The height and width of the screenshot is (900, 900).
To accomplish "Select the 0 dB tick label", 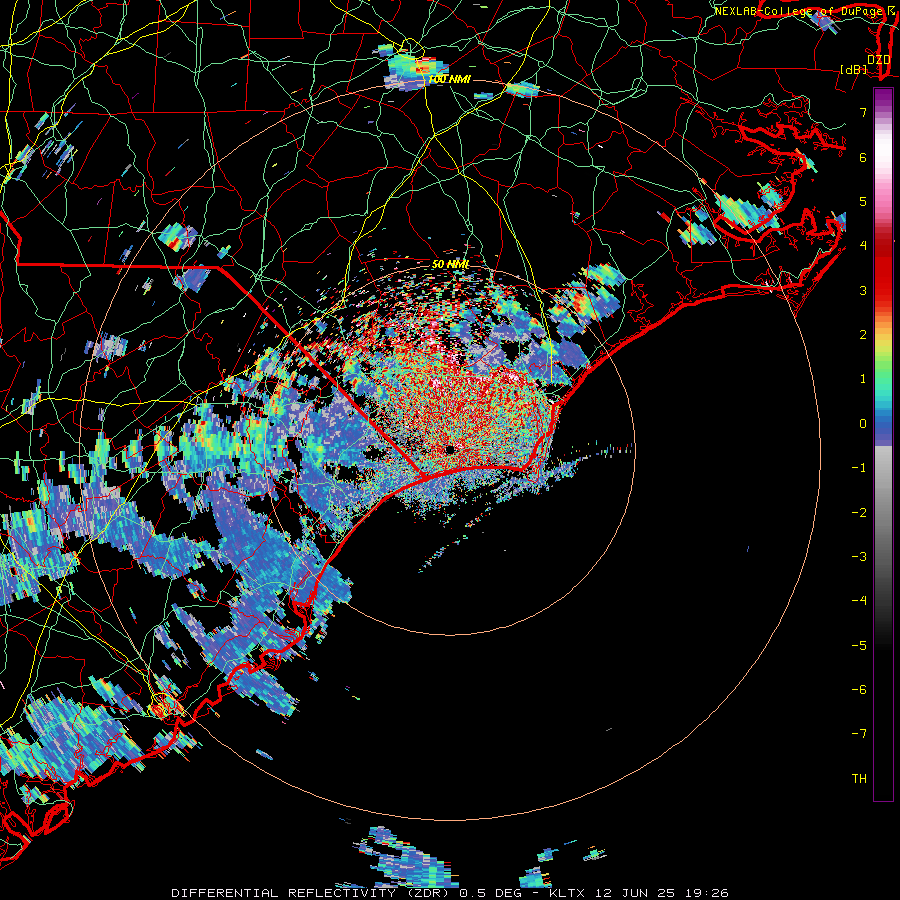I will point(863,424).
